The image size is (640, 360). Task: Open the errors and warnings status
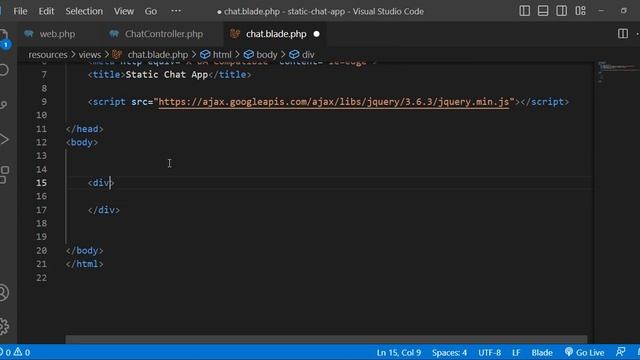click(16, 352)
